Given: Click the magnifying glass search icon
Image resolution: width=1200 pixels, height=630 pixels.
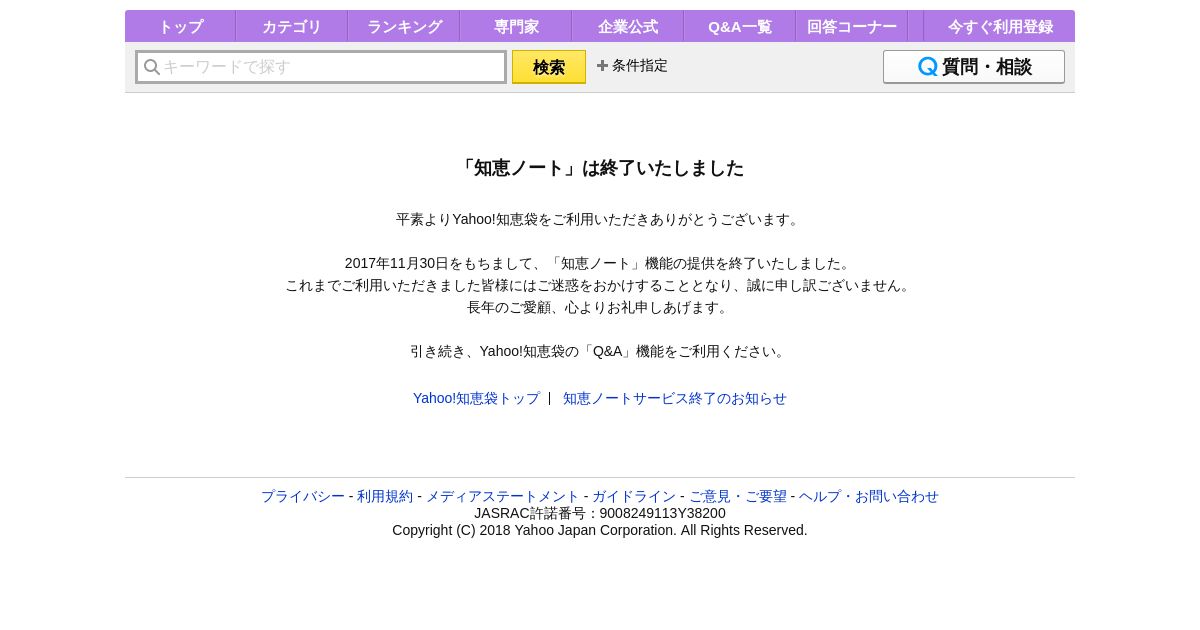Looking at the screenshot, I should pos(152,67).
